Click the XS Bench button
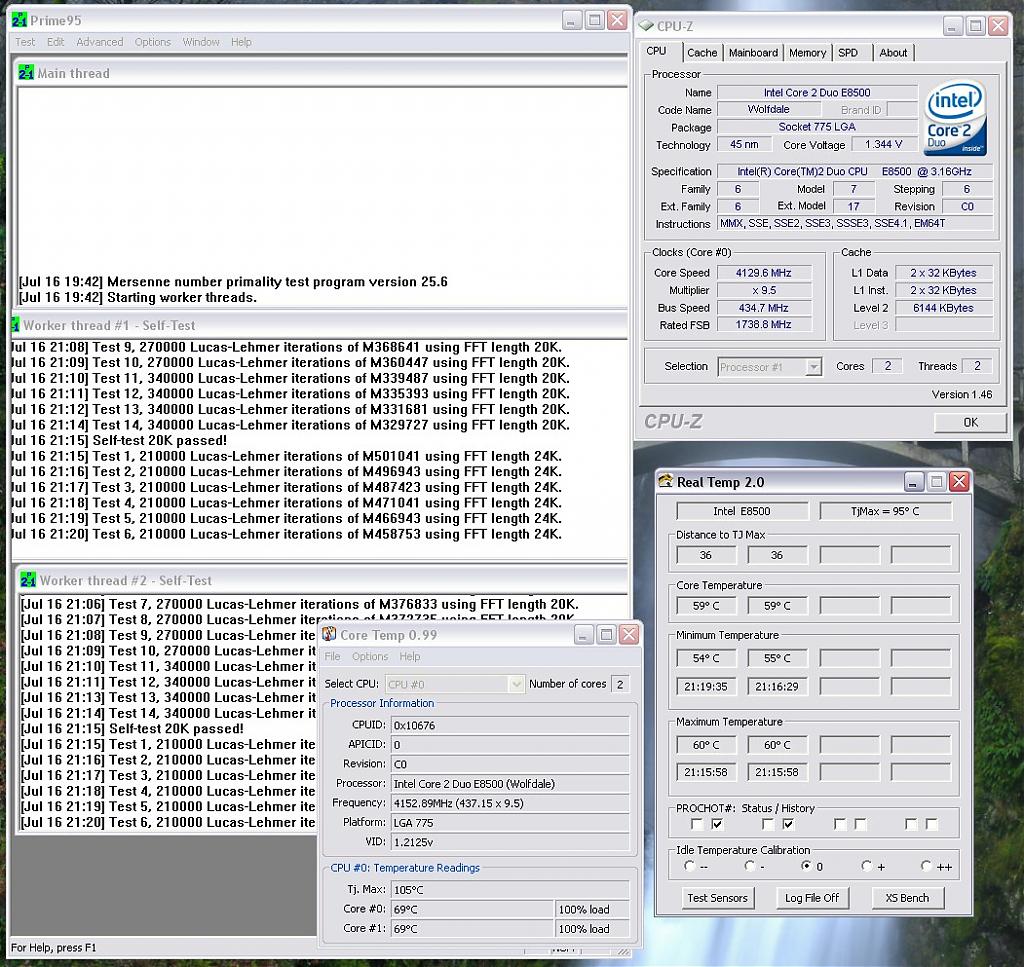This screenshot has height=967, width=1024. (x=907, y=898)
